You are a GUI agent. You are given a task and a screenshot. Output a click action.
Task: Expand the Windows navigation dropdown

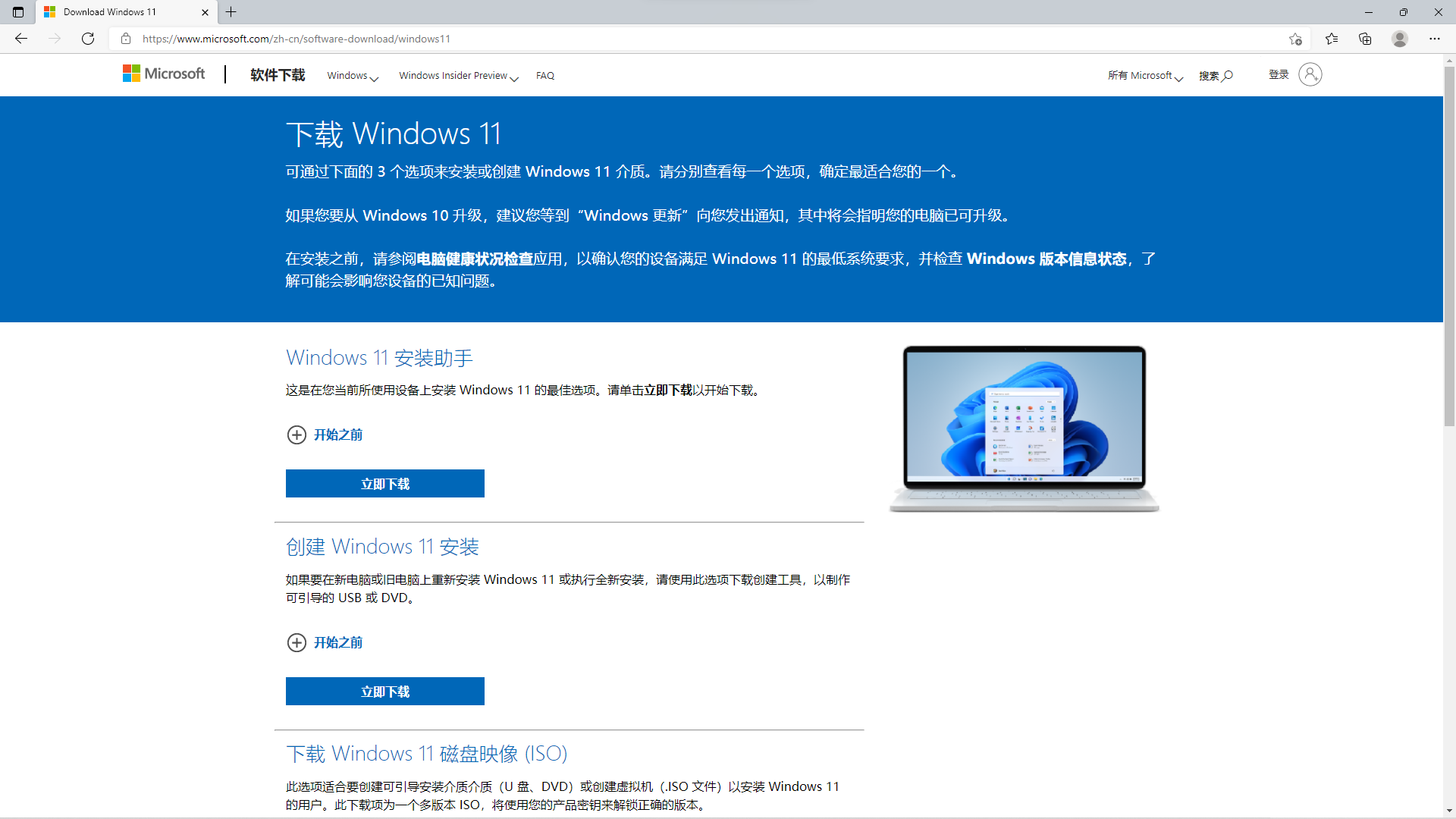[x=353, y=76]
